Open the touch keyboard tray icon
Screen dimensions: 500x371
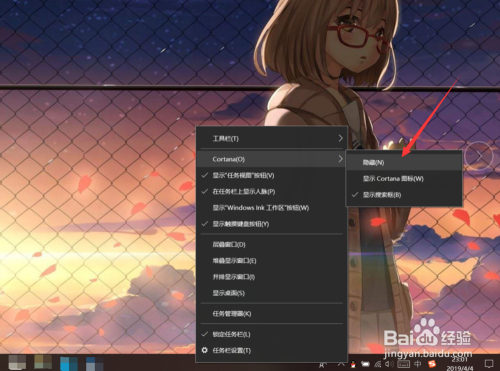click(x=403, y=364)
